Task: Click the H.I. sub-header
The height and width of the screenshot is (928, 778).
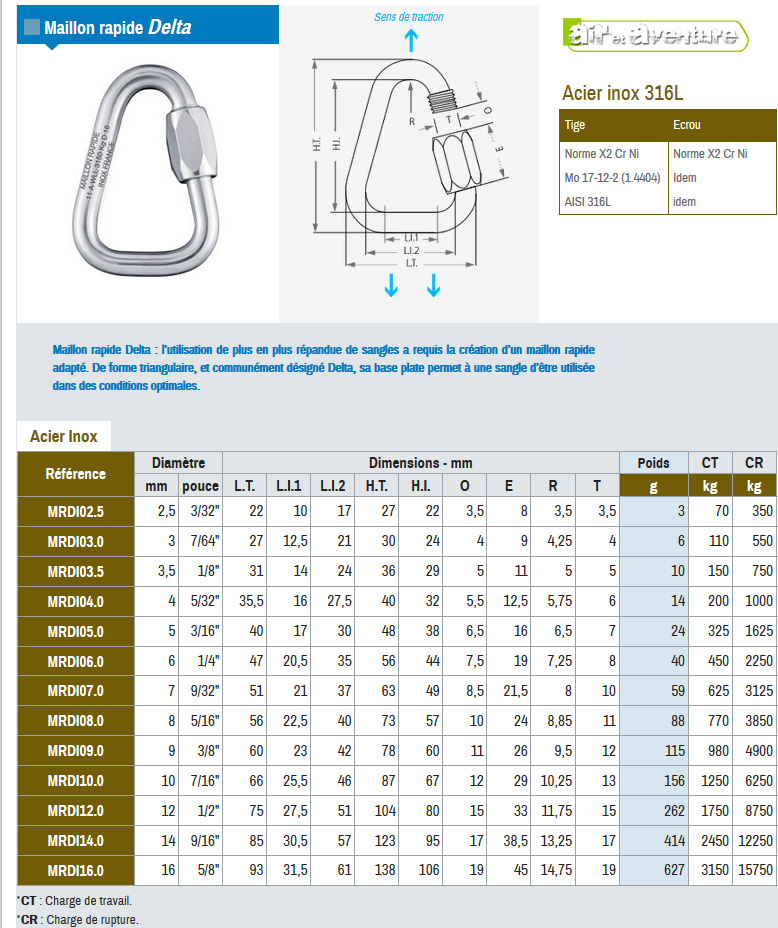Action: 421,486
